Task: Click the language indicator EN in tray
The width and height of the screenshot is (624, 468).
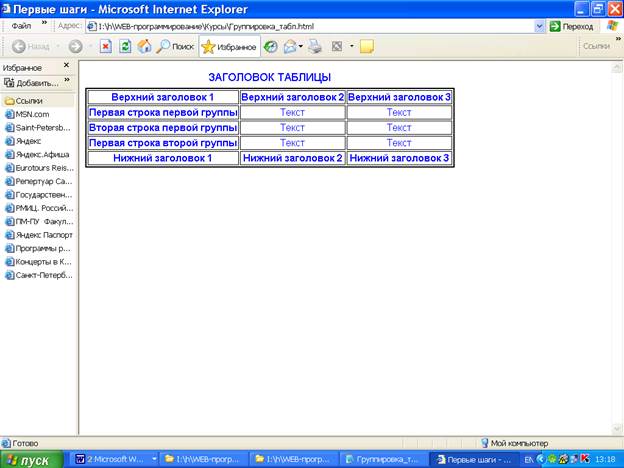Action: [528, 460]
